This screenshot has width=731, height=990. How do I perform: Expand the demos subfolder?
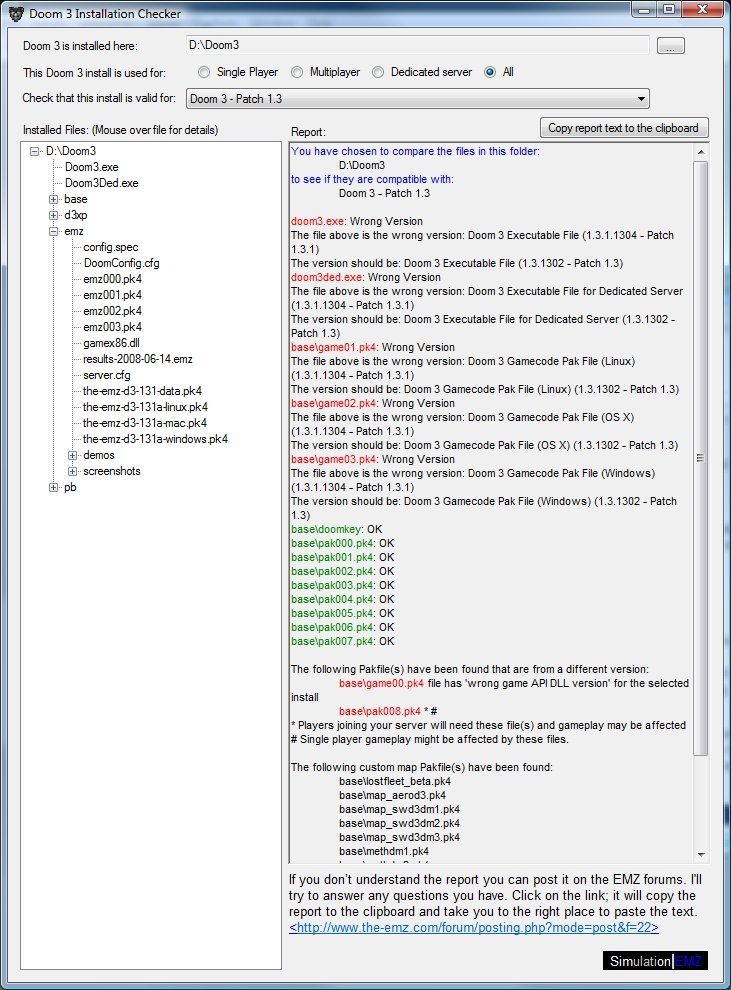[x=73, y=456]
